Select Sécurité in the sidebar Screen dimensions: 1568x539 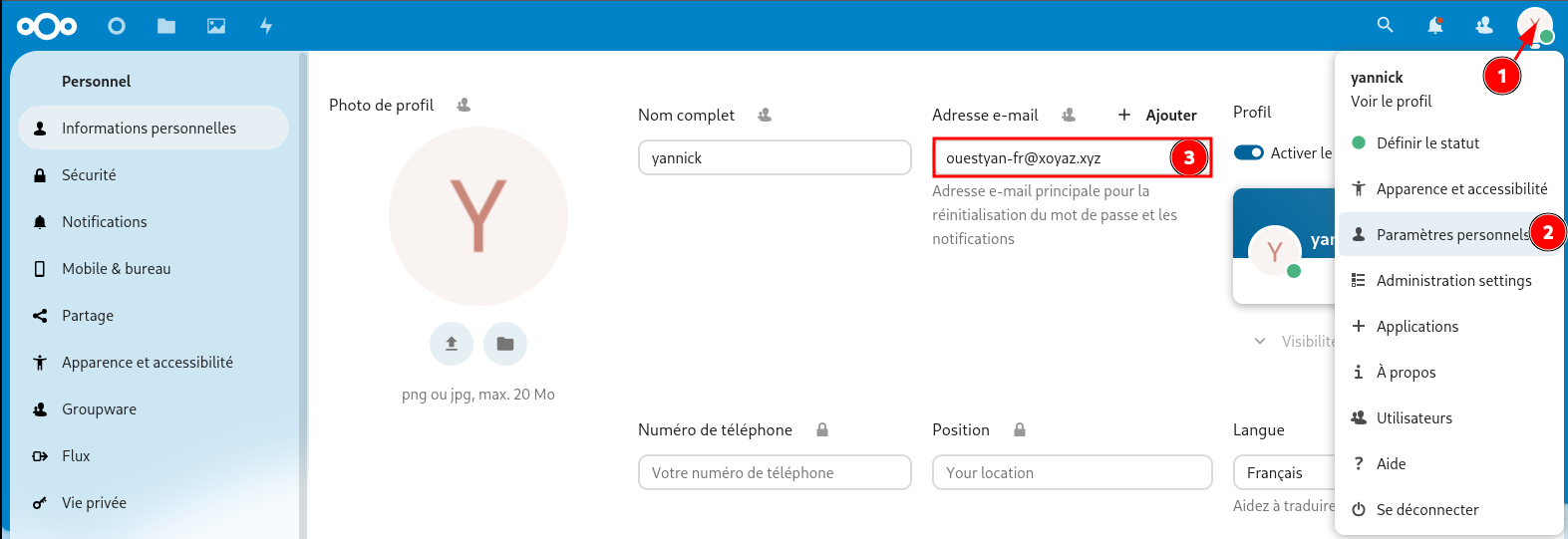(x=89, y=175)
